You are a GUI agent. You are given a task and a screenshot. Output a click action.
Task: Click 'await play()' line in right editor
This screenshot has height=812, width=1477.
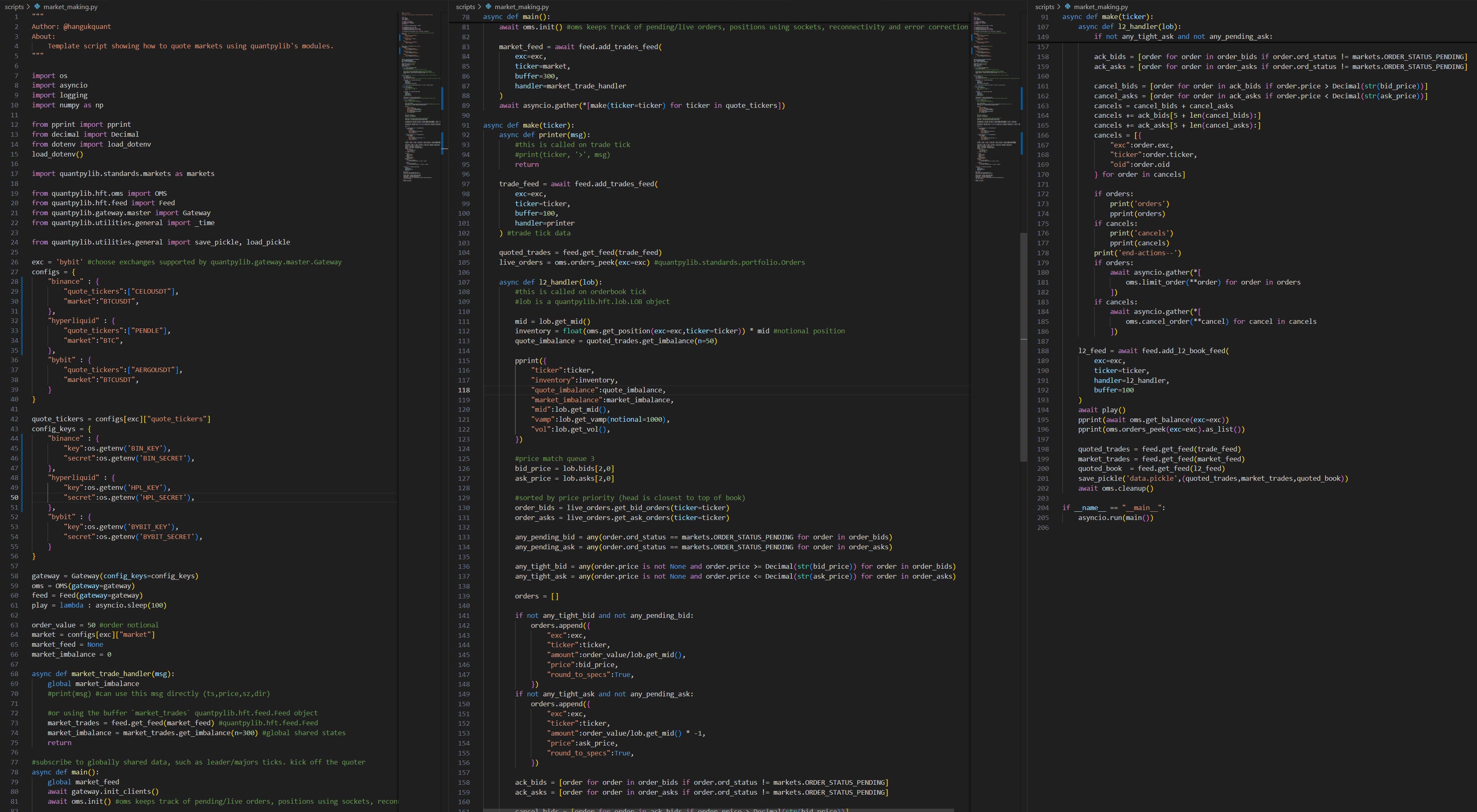pyautogui.click(x=1102, y=409)
